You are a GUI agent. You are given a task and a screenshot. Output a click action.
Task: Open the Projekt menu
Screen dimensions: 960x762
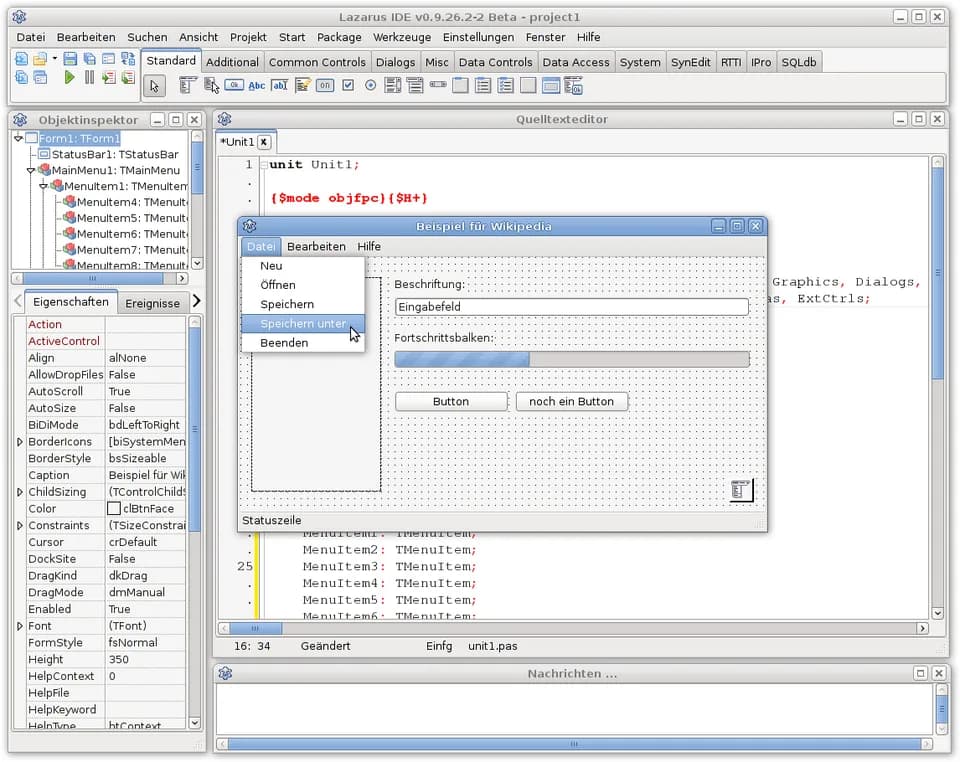click(x=248, y=37)
